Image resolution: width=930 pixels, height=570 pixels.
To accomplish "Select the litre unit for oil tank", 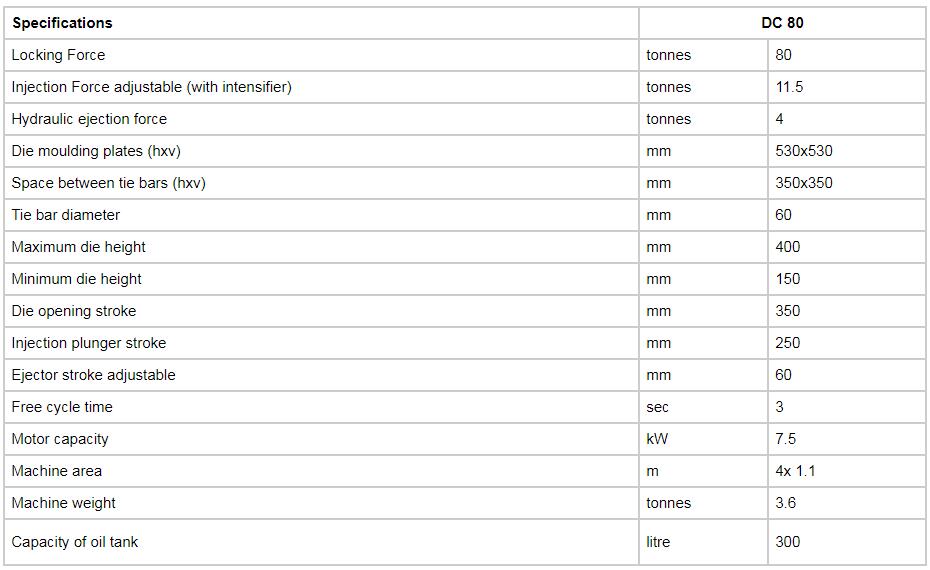I will pyautogui.click(x=658, y=542).
